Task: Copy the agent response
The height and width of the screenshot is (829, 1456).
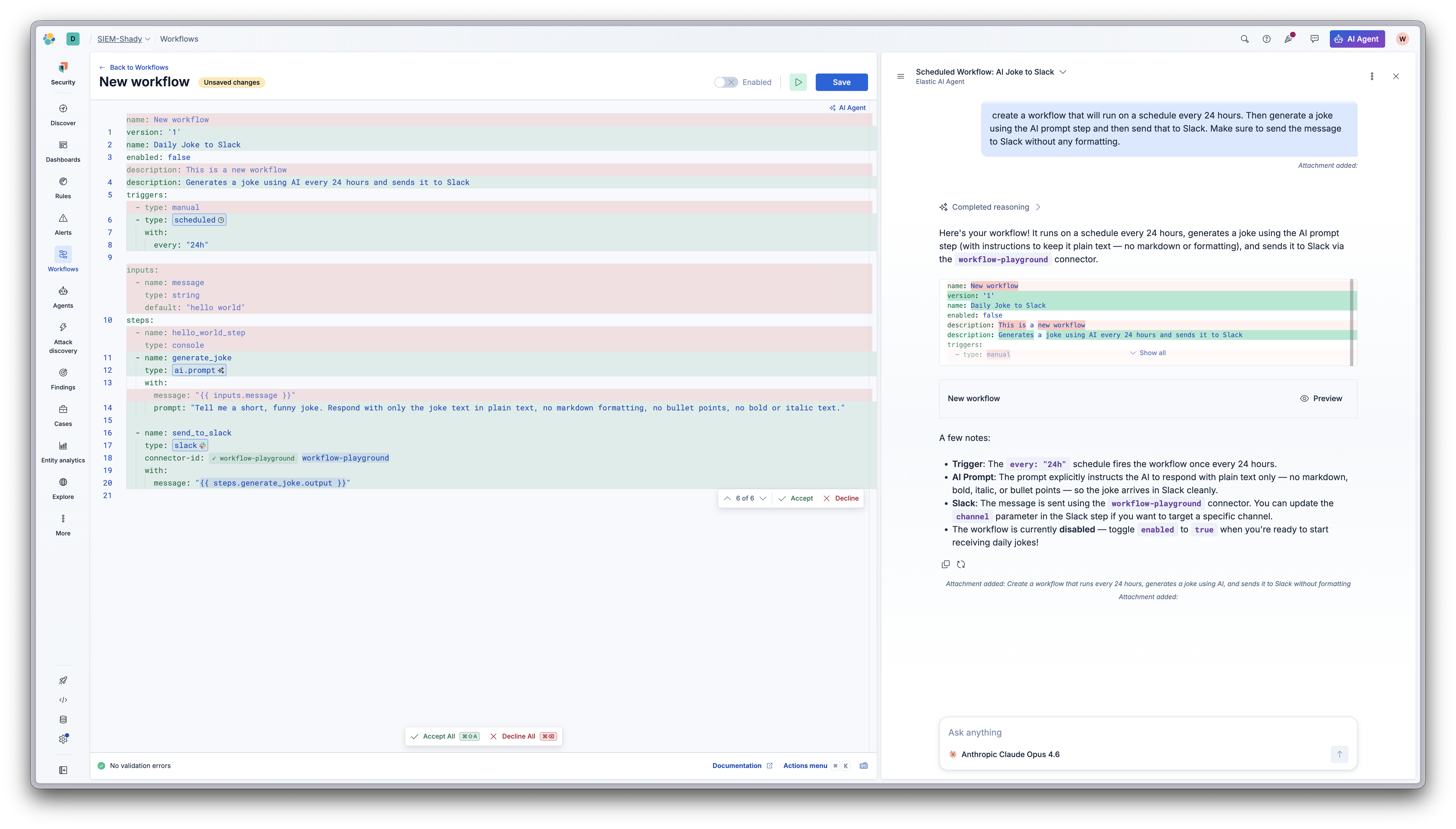Action: pyautogui.click(x=945, y=564)
